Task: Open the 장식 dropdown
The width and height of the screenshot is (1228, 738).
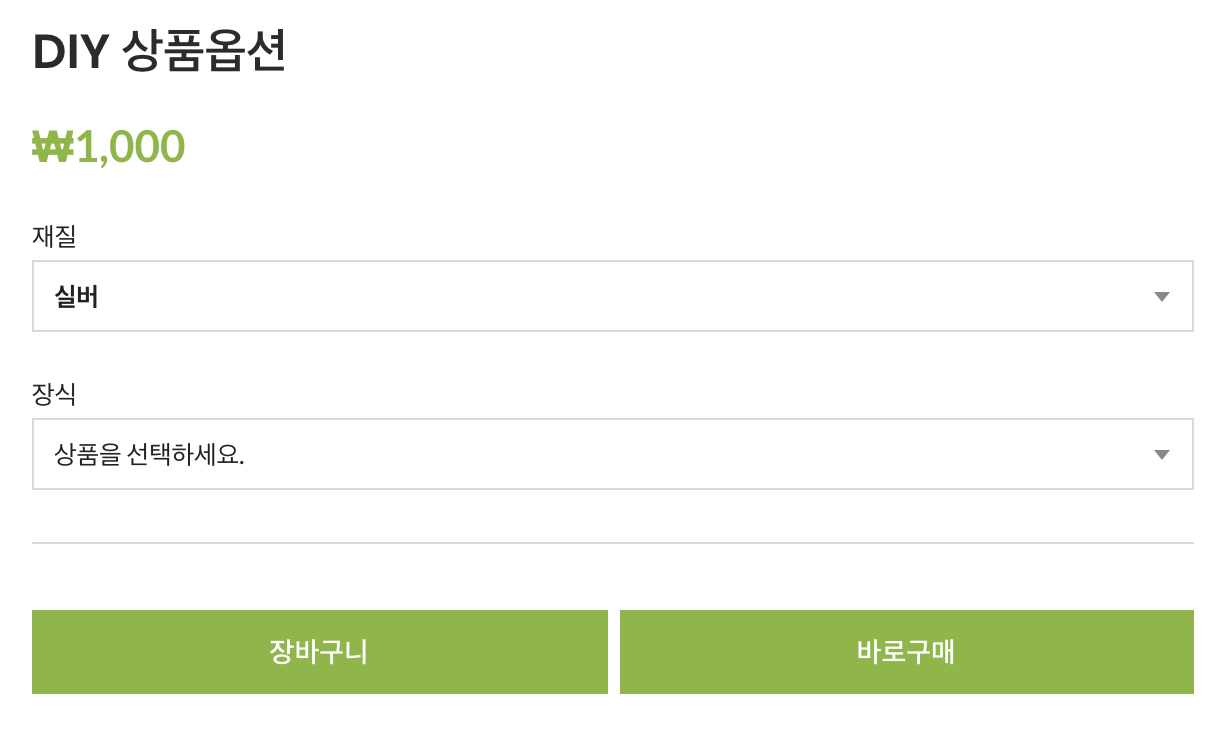Action: pyautogui.click(x=612, y=454)
